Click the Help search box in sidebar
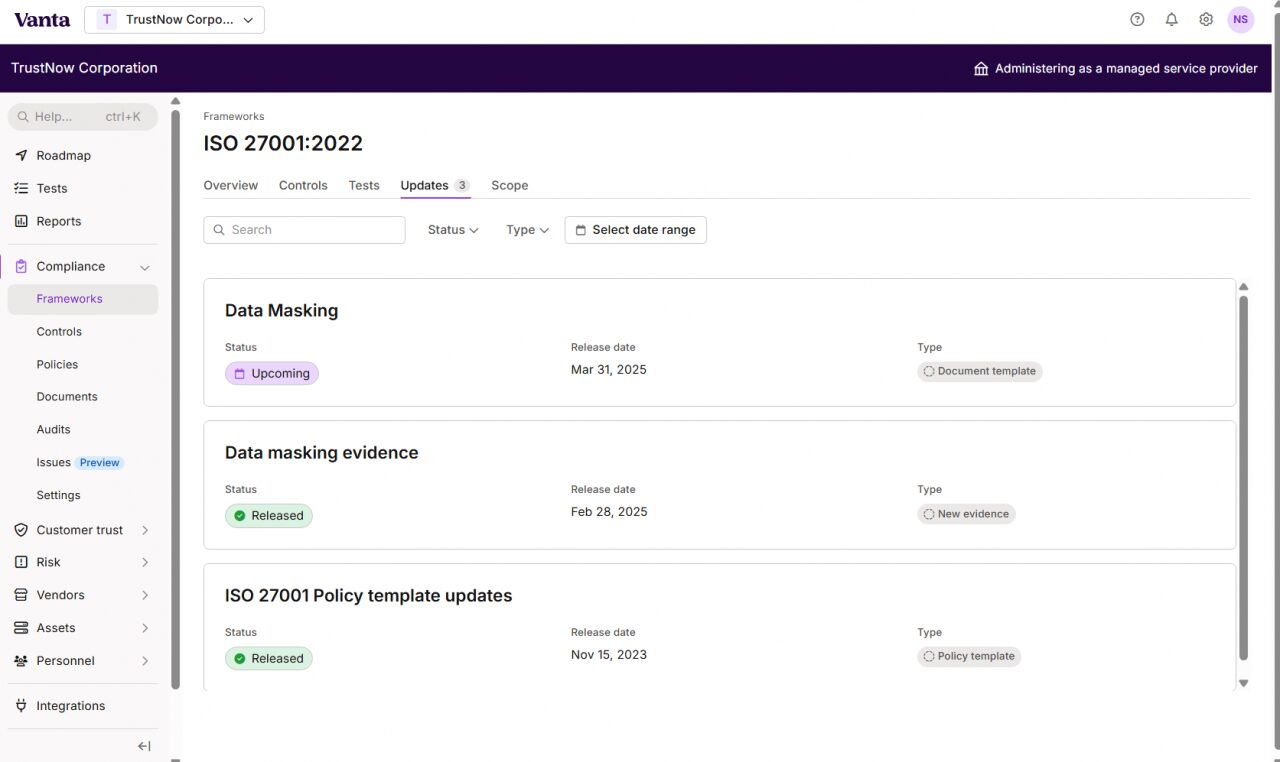The image size is (1280, 762). (83, 117)
